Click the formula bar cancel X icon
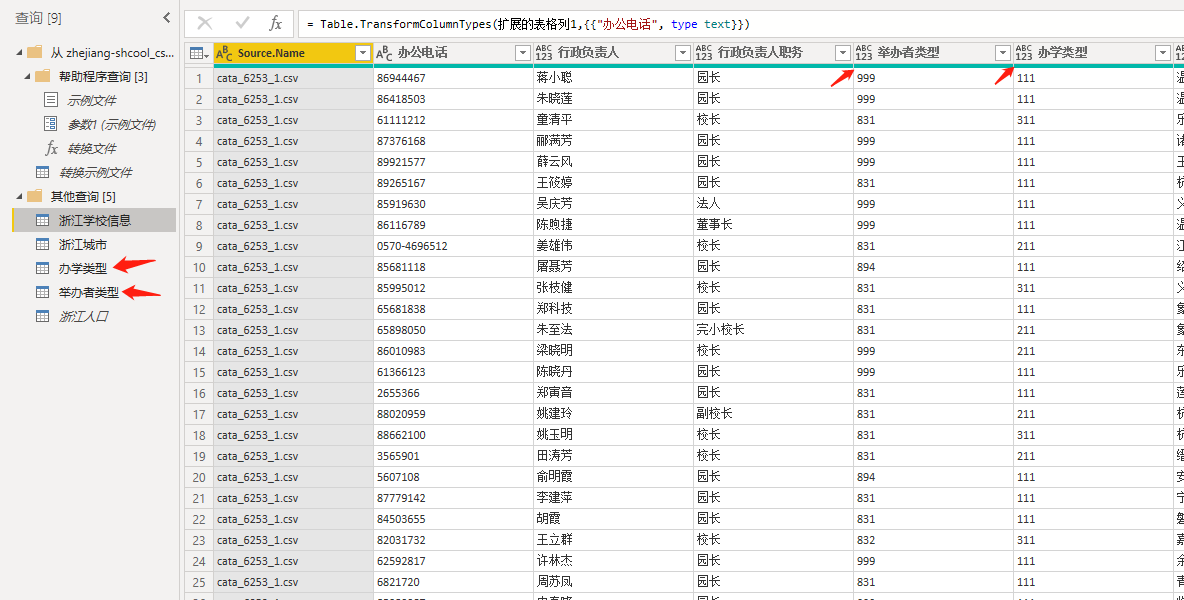 (x=205, y=23)
